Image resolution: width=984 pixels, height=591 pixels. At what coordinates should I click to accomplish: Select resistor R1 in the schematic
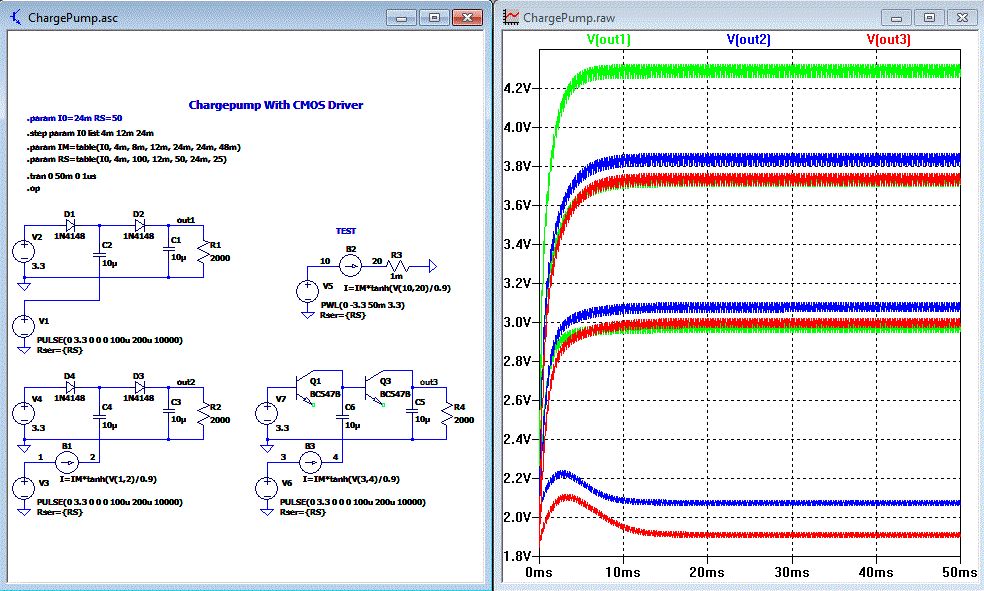coord(203,251)
